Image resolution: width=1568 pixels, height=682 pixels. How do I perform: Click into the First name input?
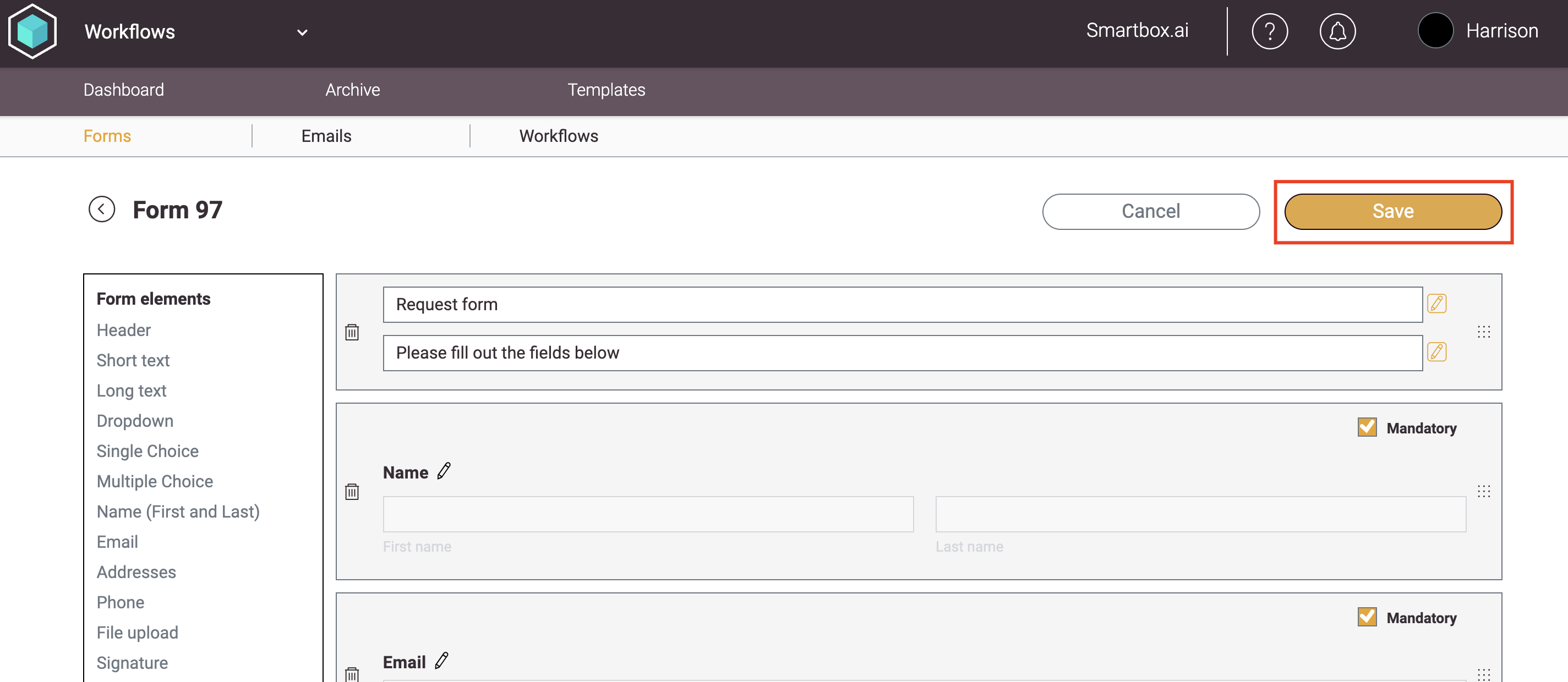tap(648, 514)
